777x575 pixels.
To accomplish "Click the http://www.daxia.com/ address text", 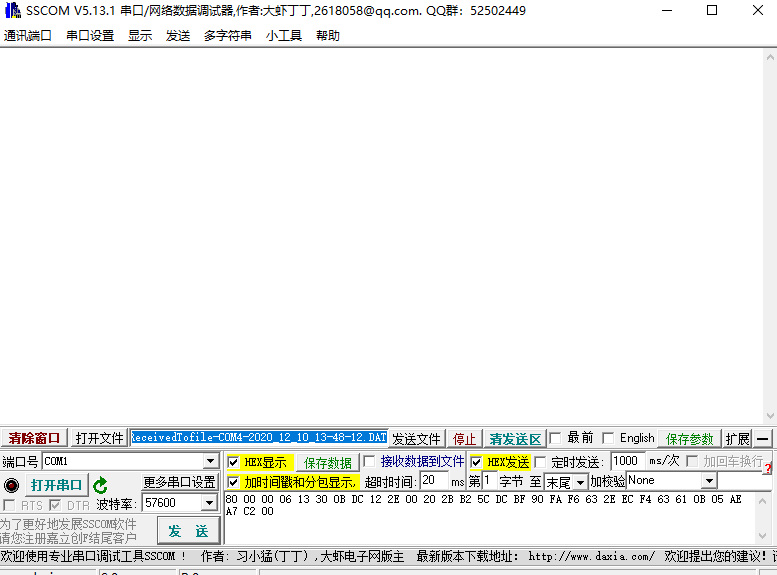I will point(592,557).
